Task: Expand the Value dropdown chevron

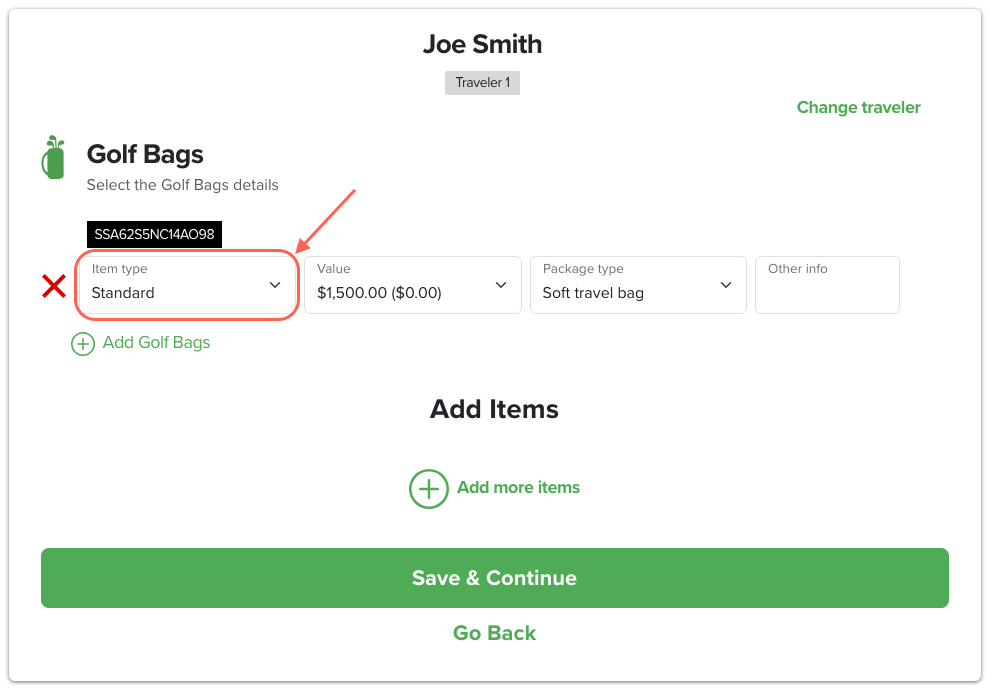Action: 501,285
